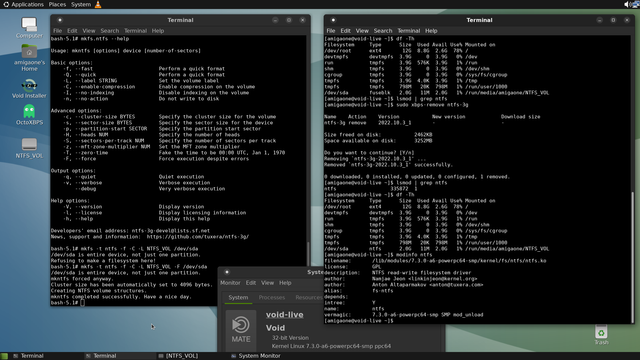640x360 pixels.
Task: Click left Terminal window menu button
Action: coord(60,20)
